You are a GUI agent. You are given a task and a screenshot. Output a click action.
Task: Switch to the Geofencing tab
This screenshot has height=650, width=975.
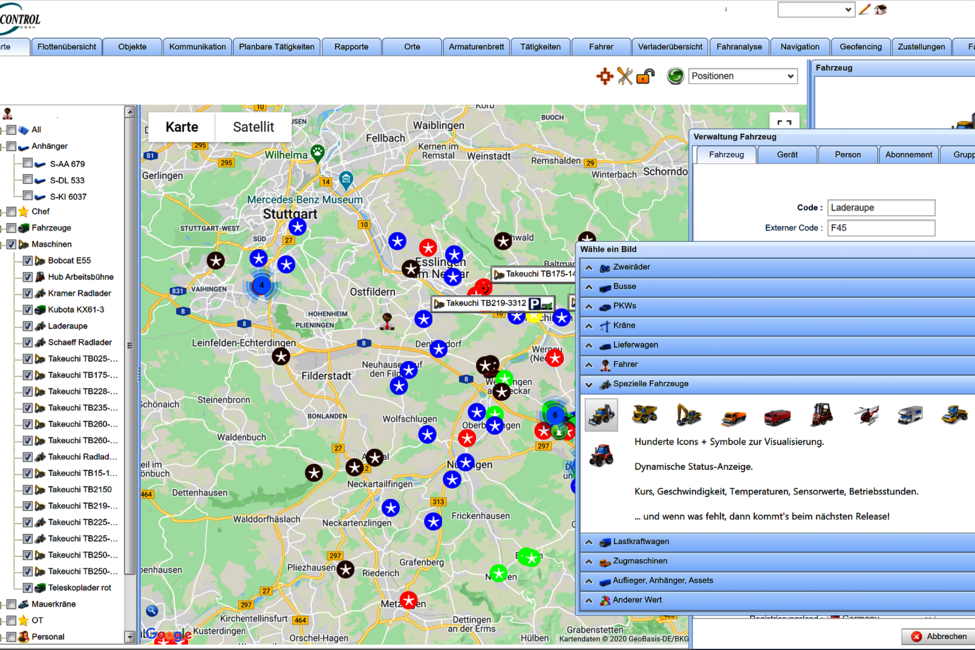pyautogui.click(x=861, y=47)
